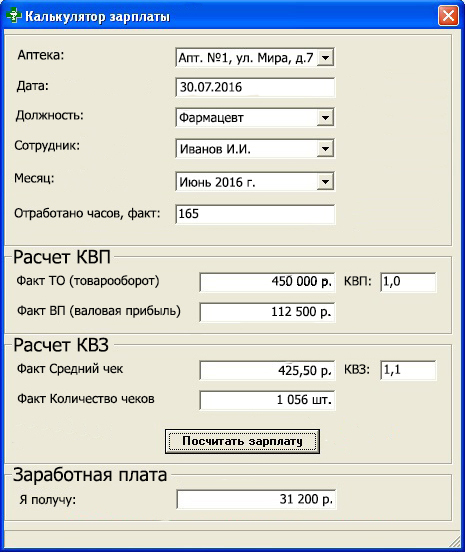Viewport: 465px width, 553px height.
Task: Click the Факт ВП валовая прибыль field
Action: [267, 312]
